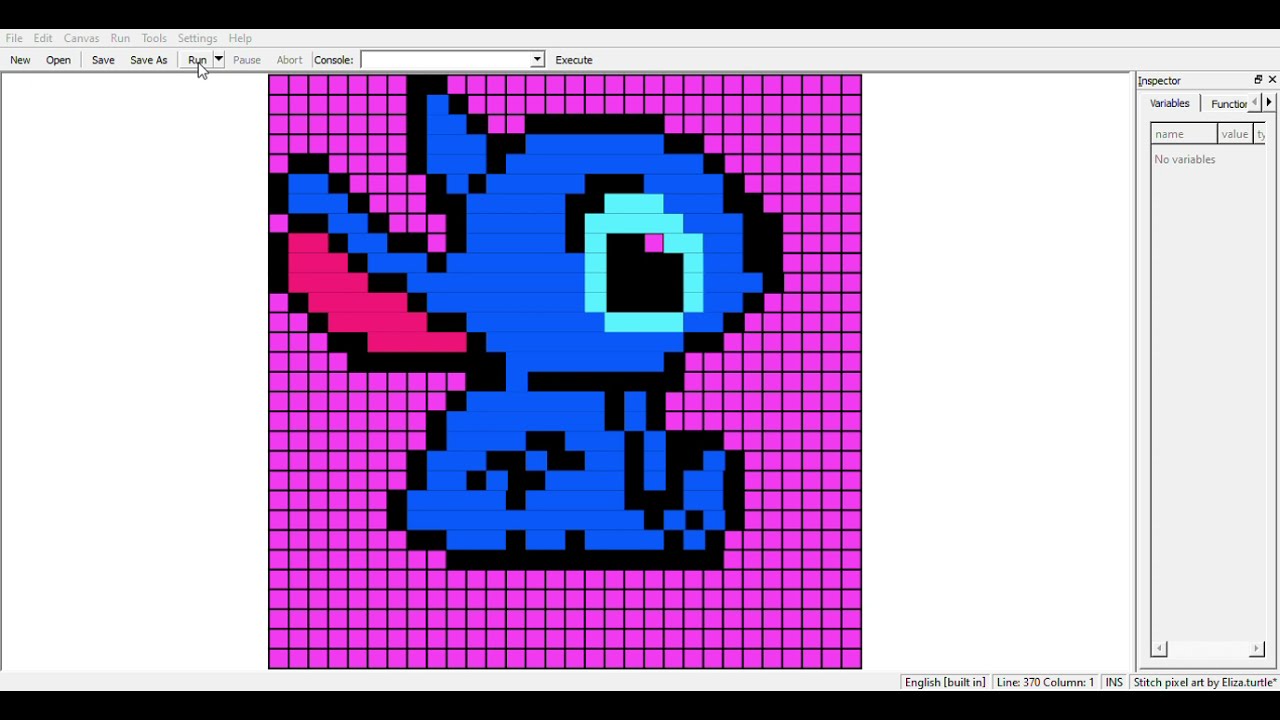Click the Inspector horizontal scrollbar left arrow

tap(1160, 649)
